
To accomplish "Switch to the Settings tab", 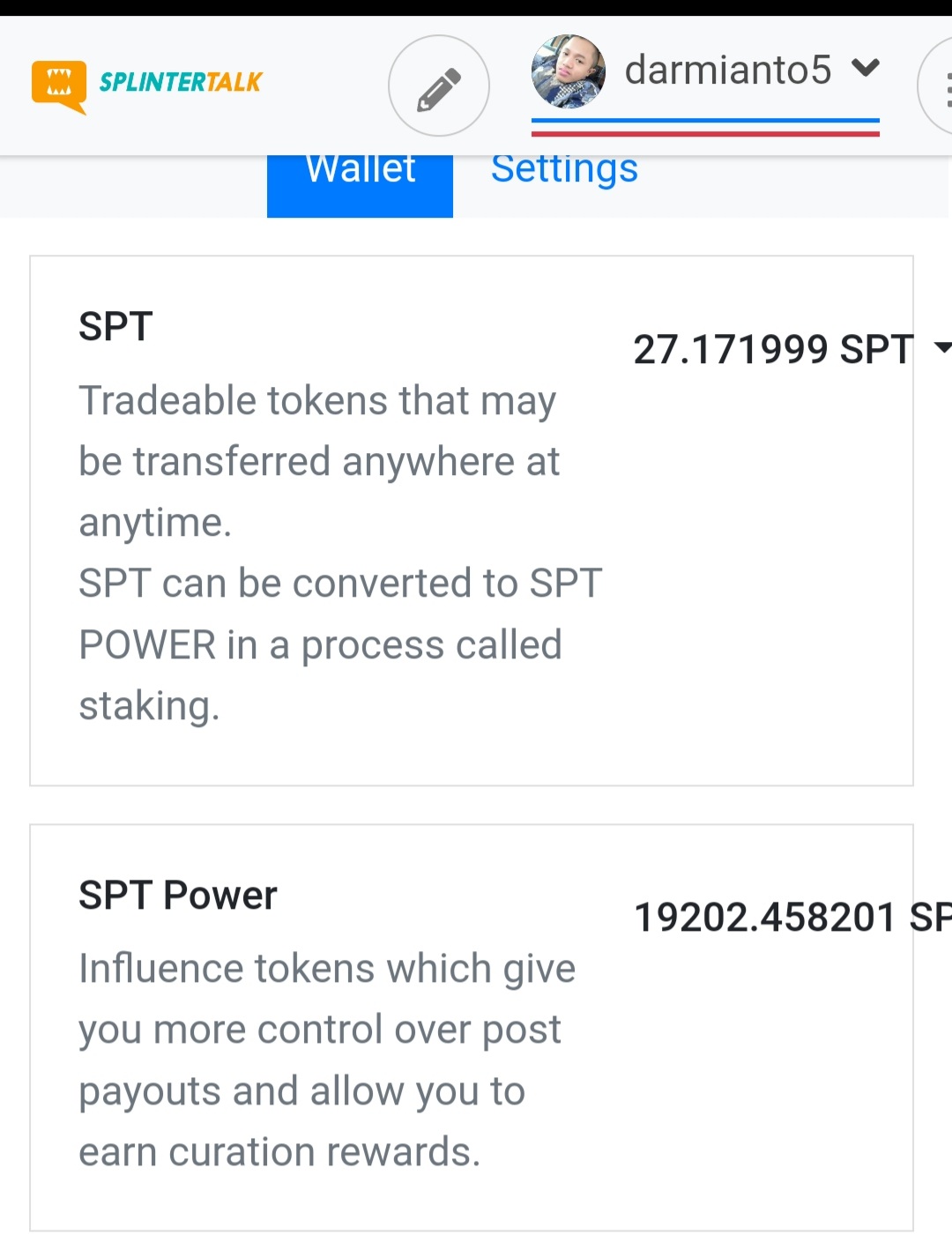I will click(564, 169).
